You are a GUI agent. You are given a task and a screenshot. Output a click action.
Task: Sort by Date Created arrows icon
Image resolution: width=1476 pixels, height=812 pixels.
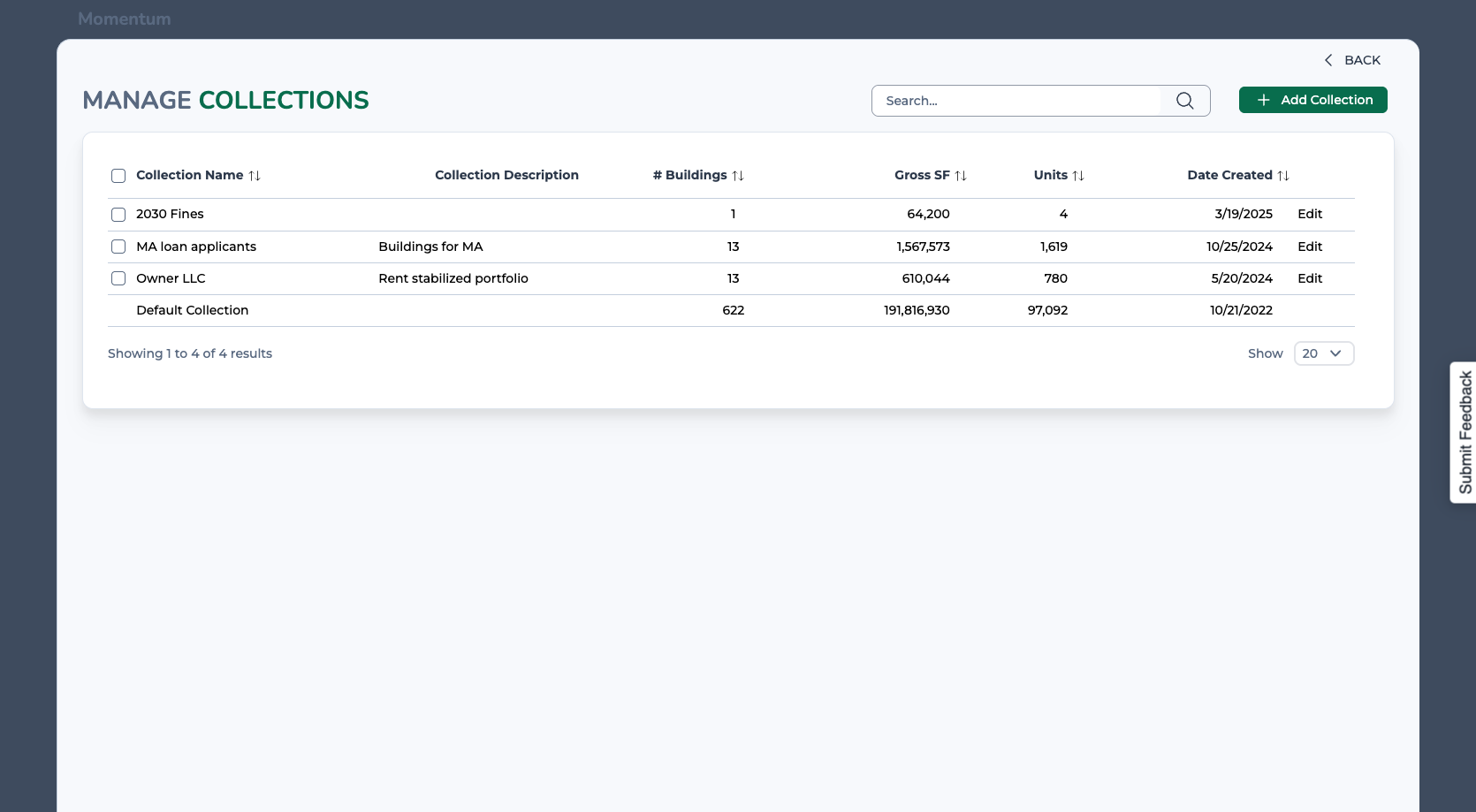coord(1283,176)
